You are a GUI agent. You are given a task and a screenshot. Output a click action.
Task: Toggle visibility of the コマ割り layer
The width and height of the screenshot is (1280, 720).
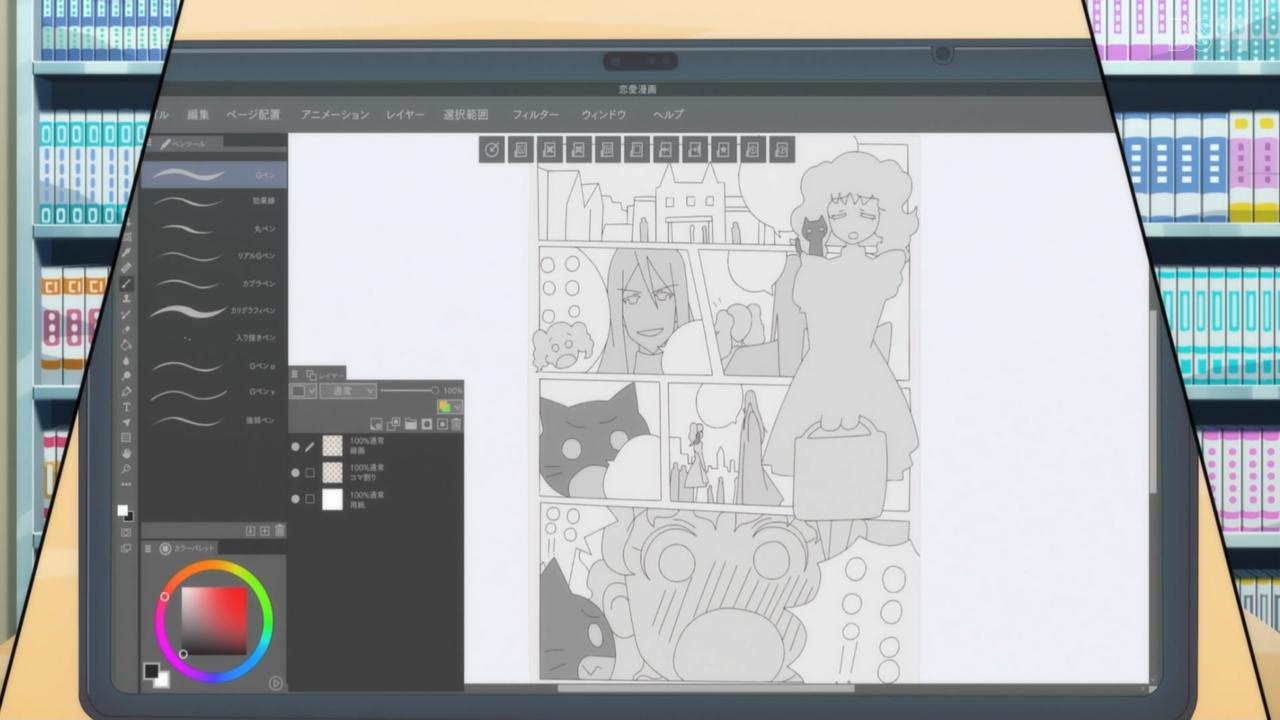click(295, 472)
